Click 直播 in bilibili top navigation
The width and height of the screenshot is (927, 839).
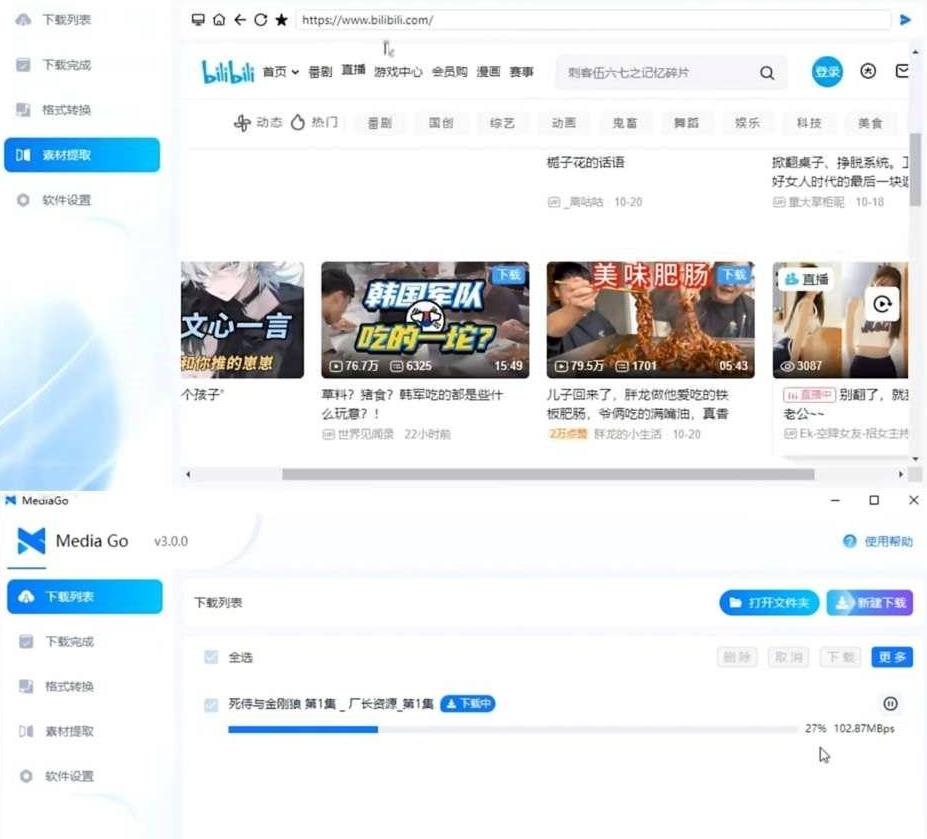tap(354, 70)
